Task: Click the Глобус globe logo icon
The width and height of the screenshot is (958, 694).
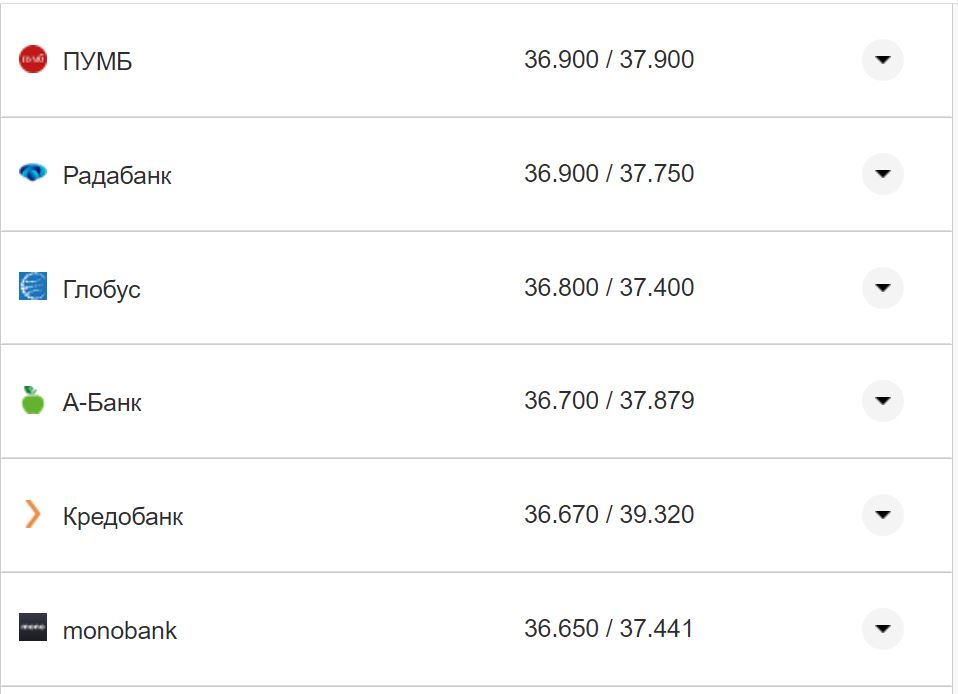Action: click(33, 287)
